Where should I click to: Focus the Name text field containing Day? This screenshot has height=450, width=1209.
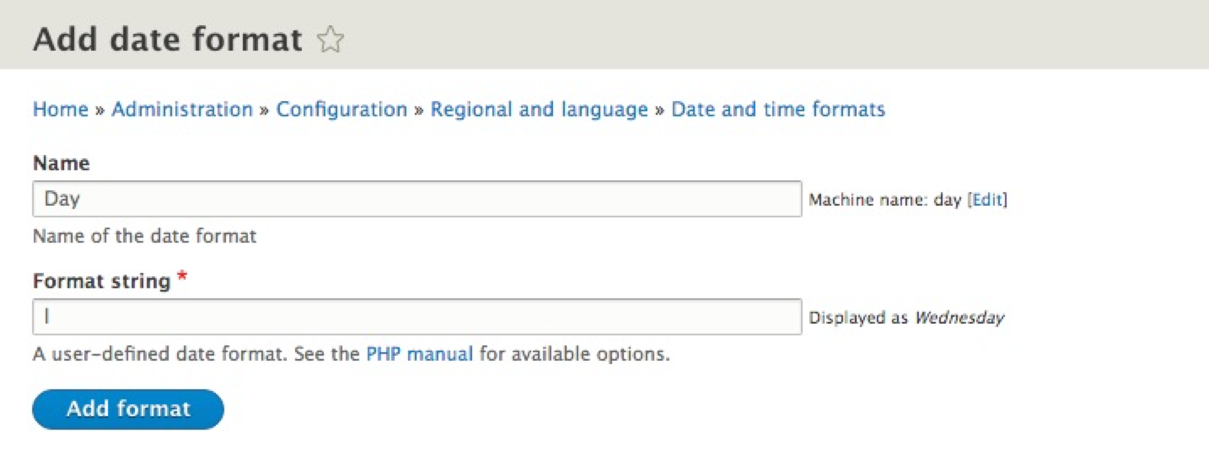click(x=417, y=199)
